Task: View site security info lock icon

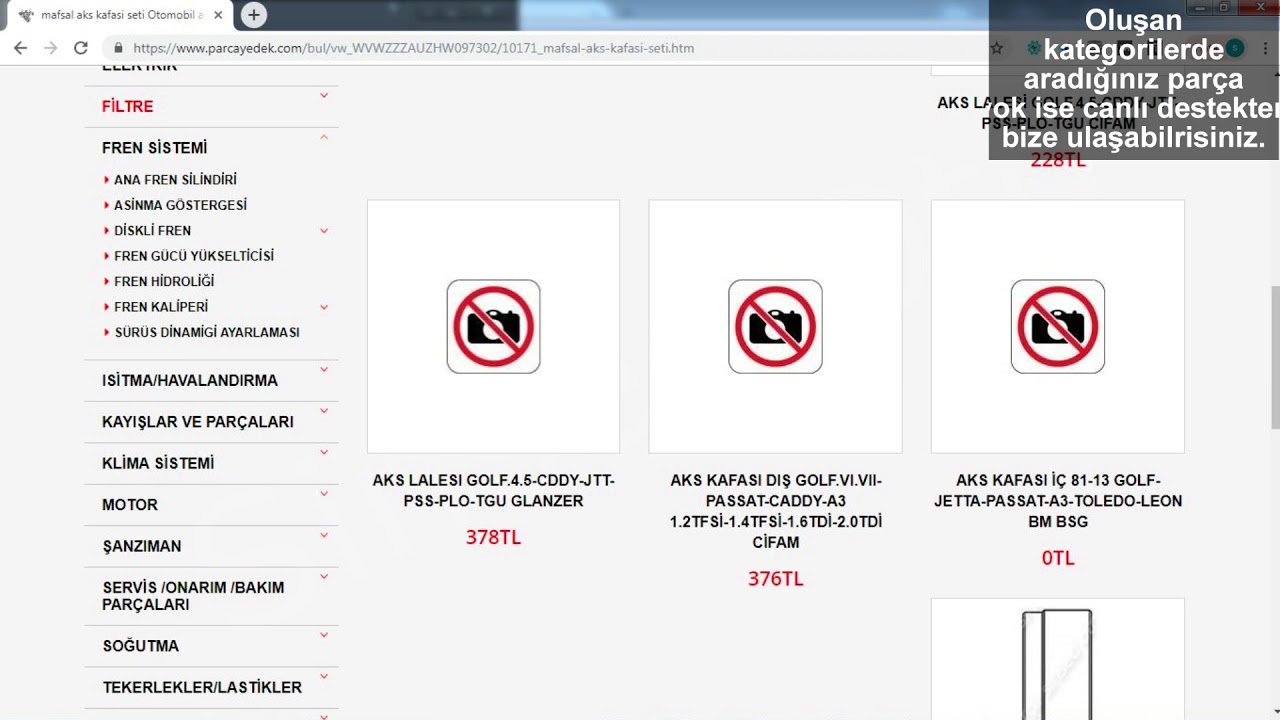Action: coord(119,48)
